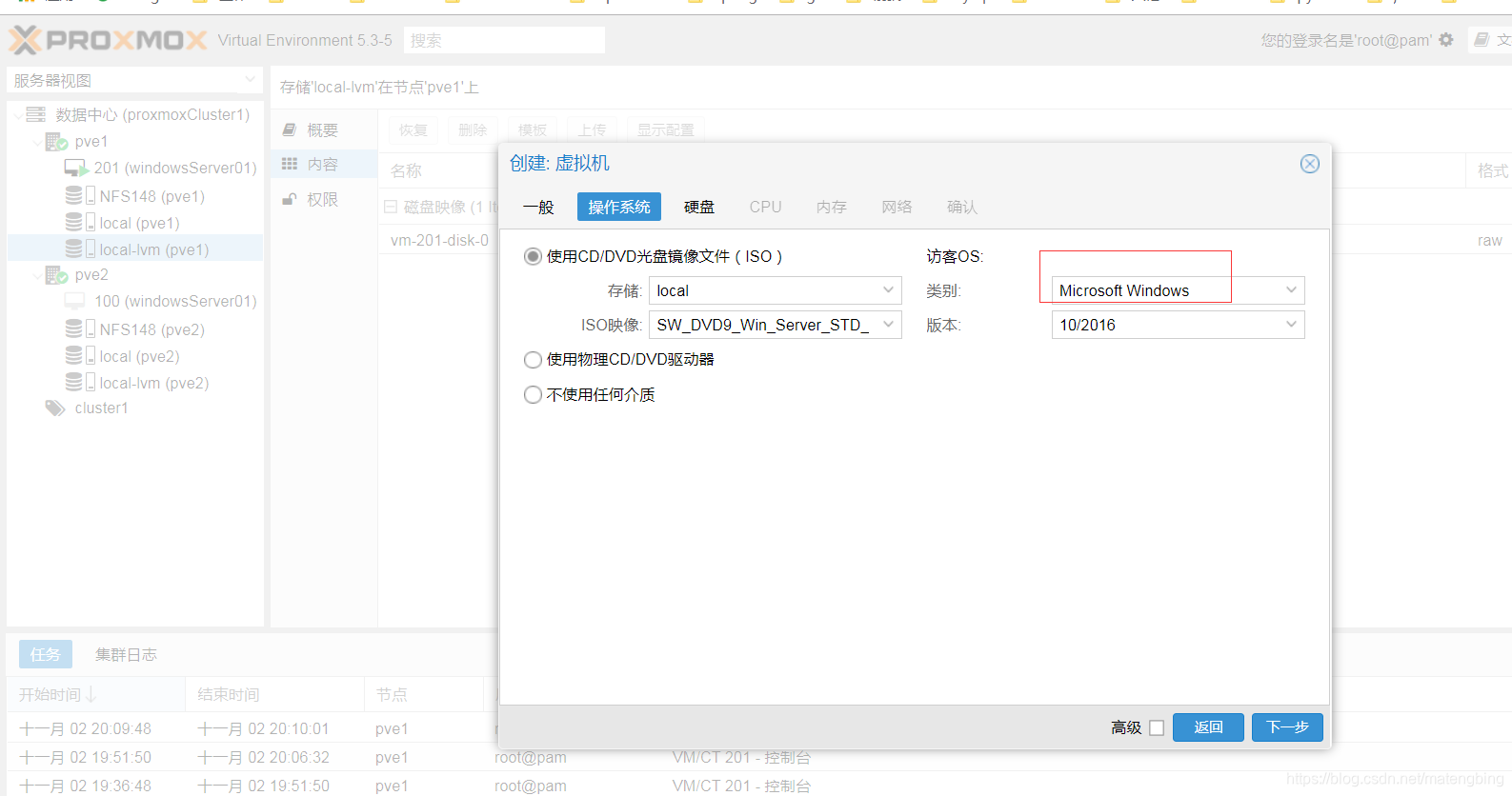Select do not use any media option

coord(534,394)
